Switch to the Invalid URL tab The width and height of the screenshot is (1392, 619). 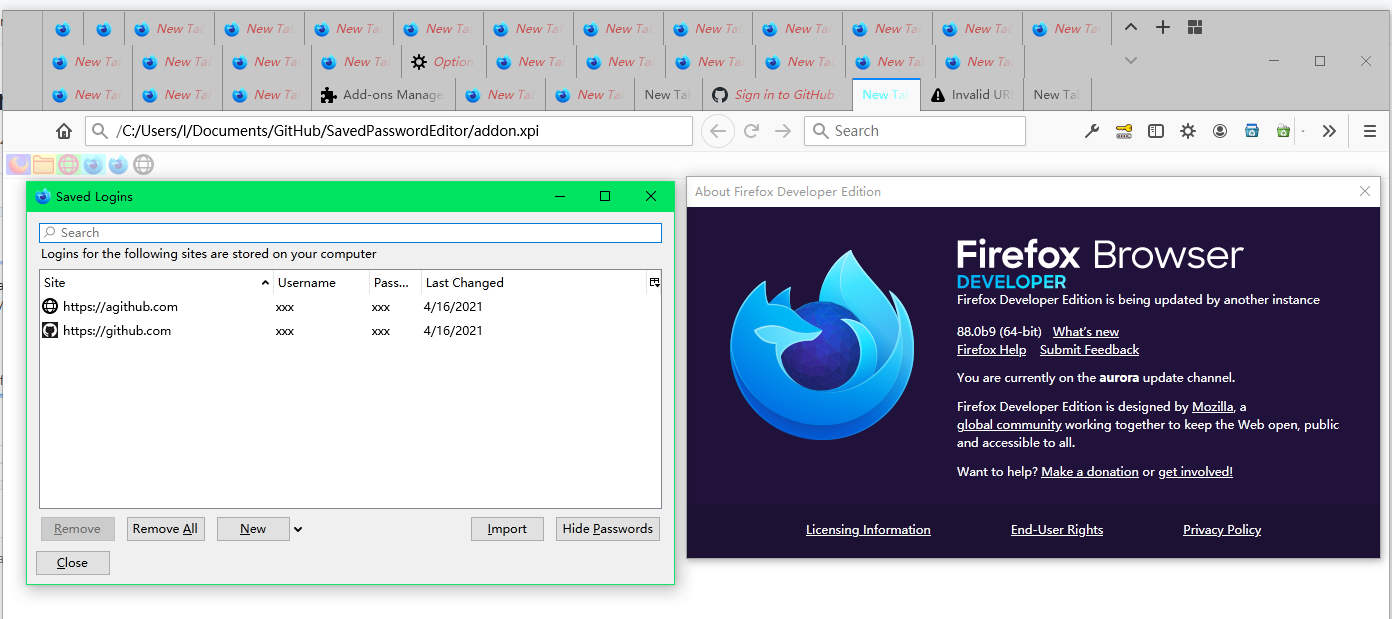point(972,95)
